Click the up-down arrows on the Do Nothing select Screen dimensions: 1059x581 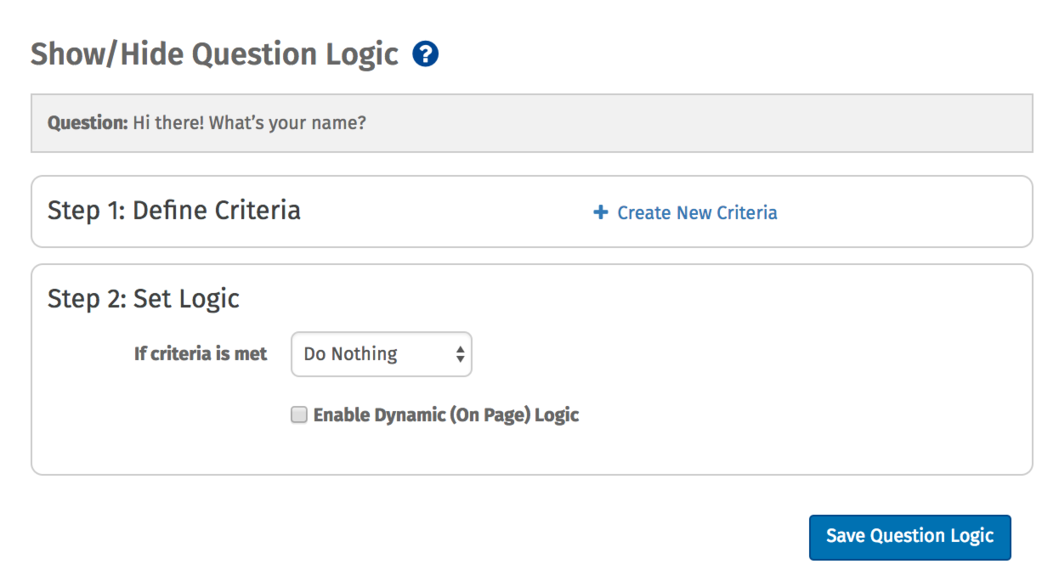[x=460, y=354]
